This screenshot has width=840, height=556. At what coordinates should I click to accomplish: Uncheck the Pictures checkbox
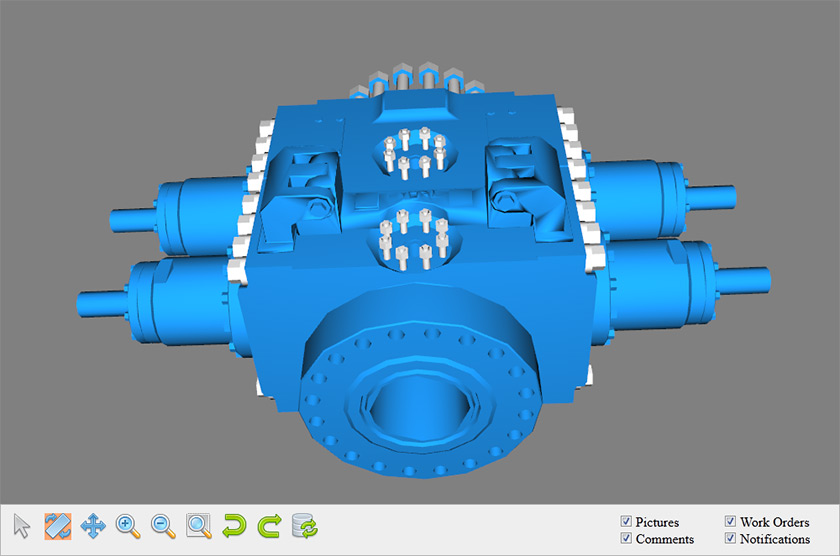click(x=626, y=521)
